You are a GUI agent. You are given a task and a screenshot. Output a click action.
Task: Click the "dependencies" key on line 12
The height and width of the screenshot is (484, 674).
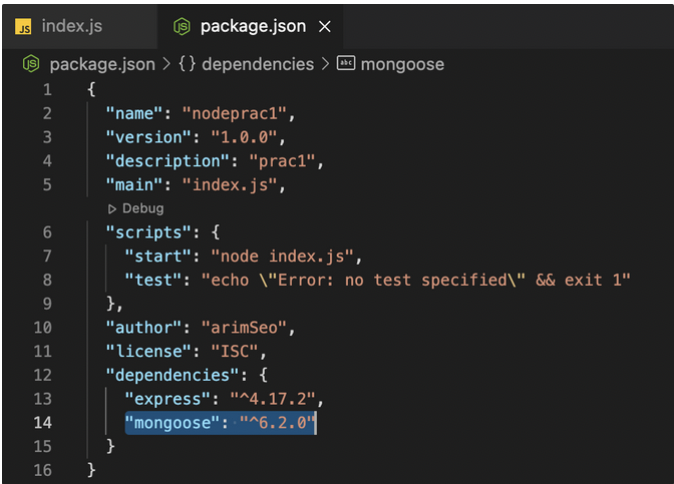tap(172, 375)
